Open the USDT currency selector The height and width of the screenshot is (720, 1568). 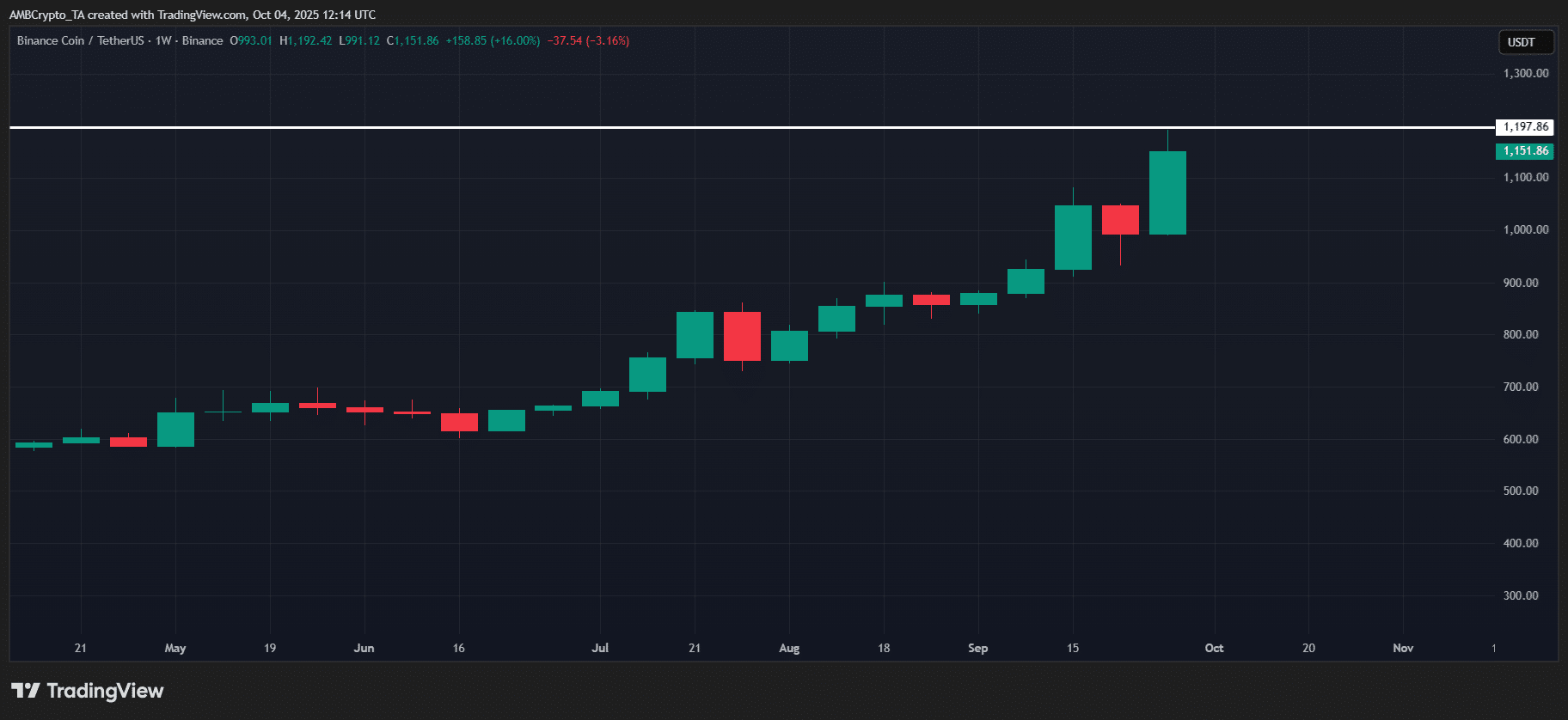[1521, 42]
